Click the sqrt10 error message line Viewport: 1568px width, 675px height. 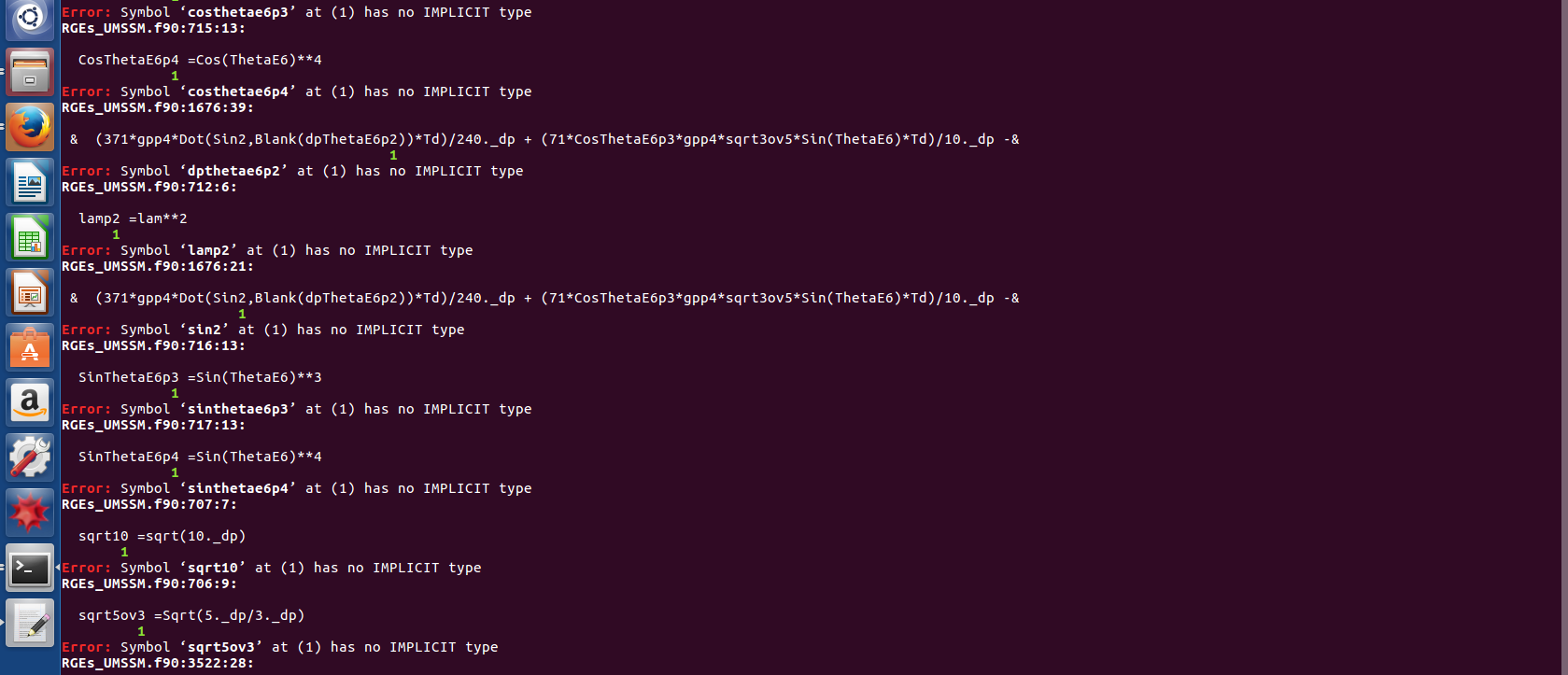[271, 567]
